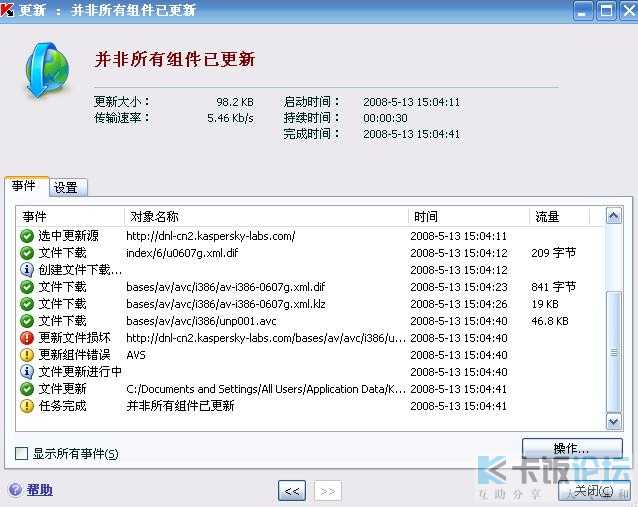Click the 关闭 button
The width and height of the screenshot is (638, 507).
[x=594, y=491]
